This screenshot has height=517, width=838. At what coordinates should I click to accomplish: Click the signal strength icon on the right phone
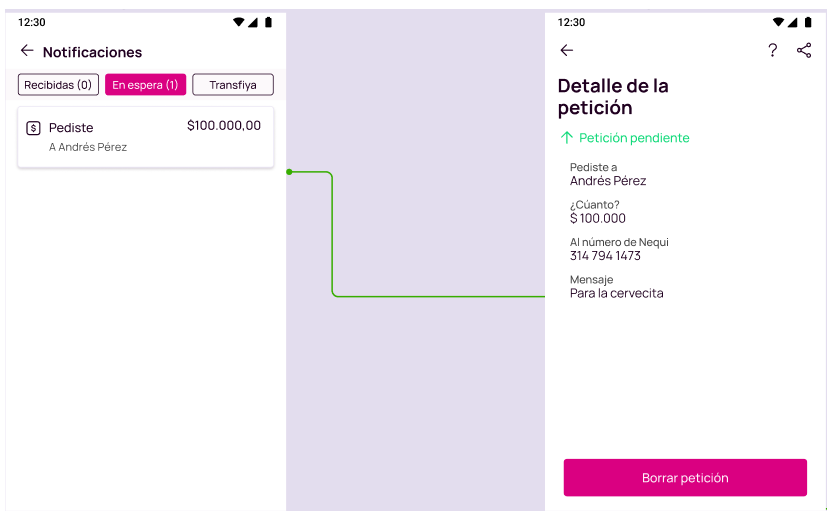pos(793,22)
